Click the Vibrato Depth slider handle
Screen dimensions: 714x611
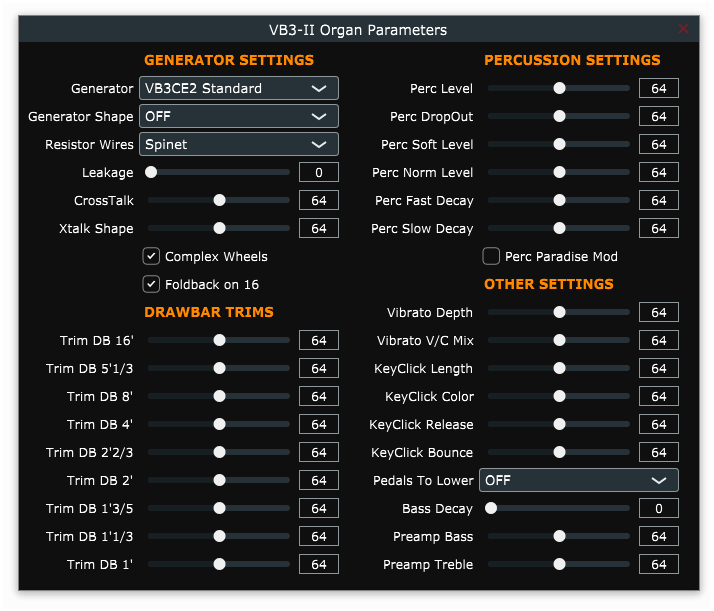click(x=559, y=312)
